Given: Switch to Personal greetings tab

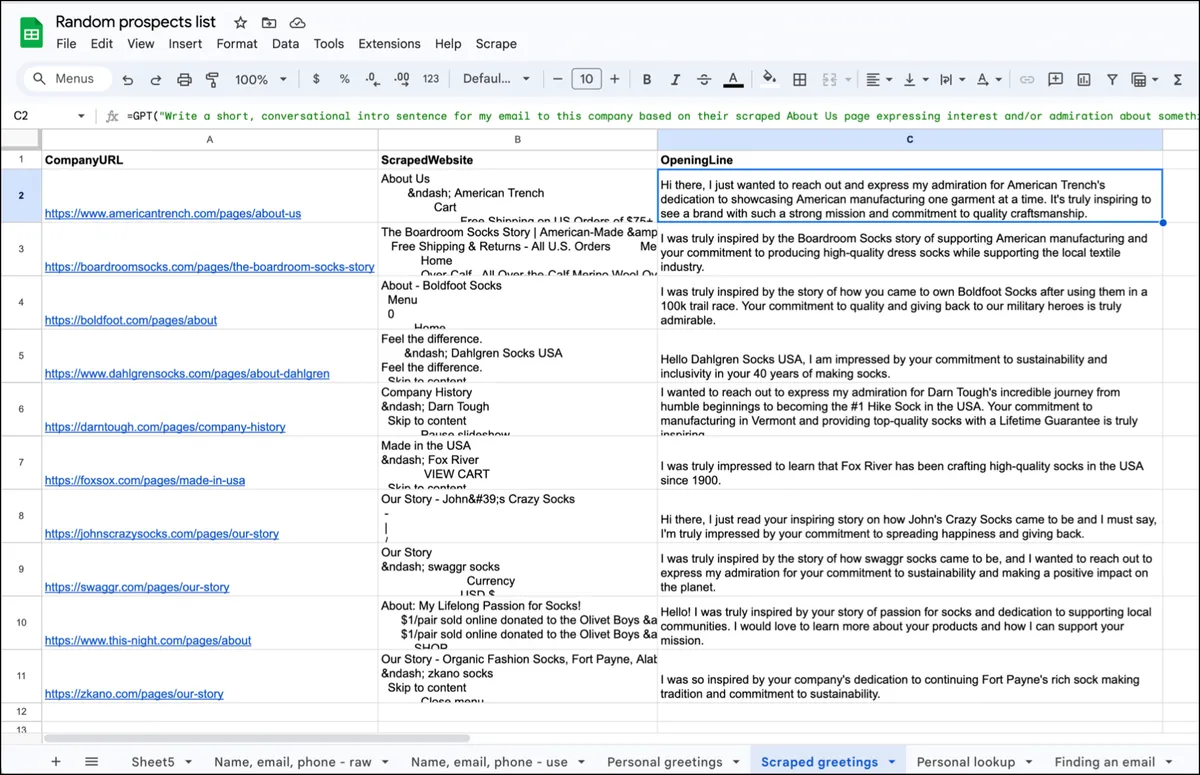Looking at the screenshot, I should [x=665, y=762].
